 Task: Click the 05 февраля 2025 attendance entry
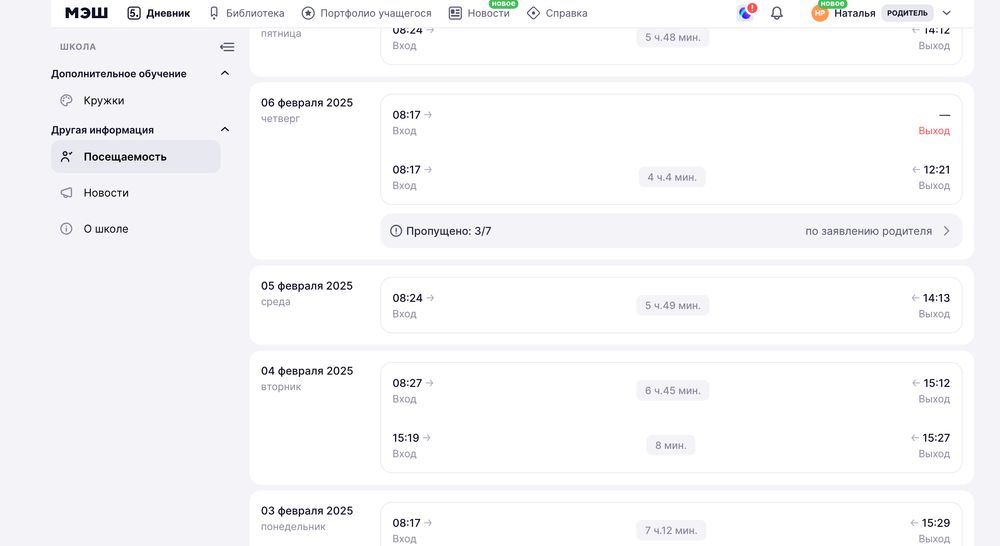[670, 305]
